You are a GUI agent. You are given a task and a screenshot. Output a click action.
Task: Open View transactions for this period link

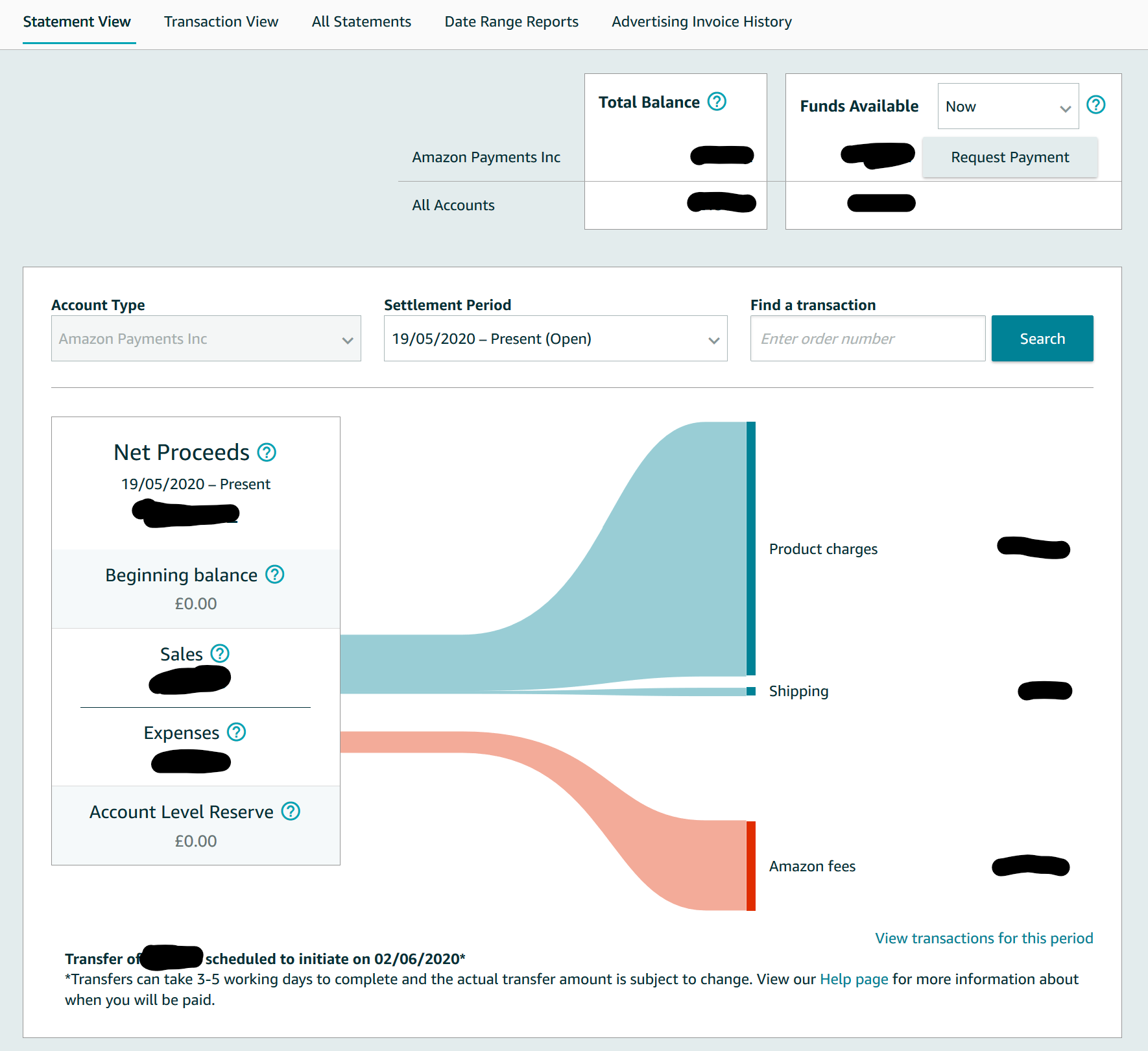[984, 938]
